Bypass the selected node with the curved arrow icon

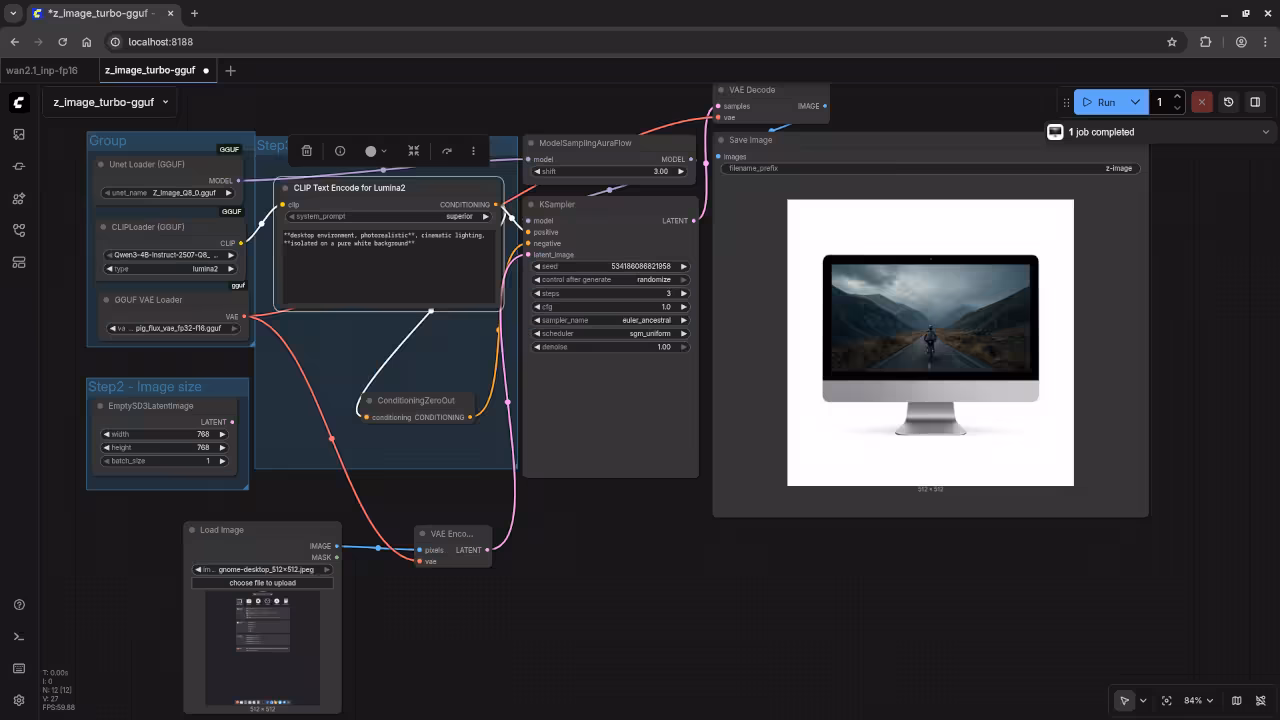(x=446, y=151)
